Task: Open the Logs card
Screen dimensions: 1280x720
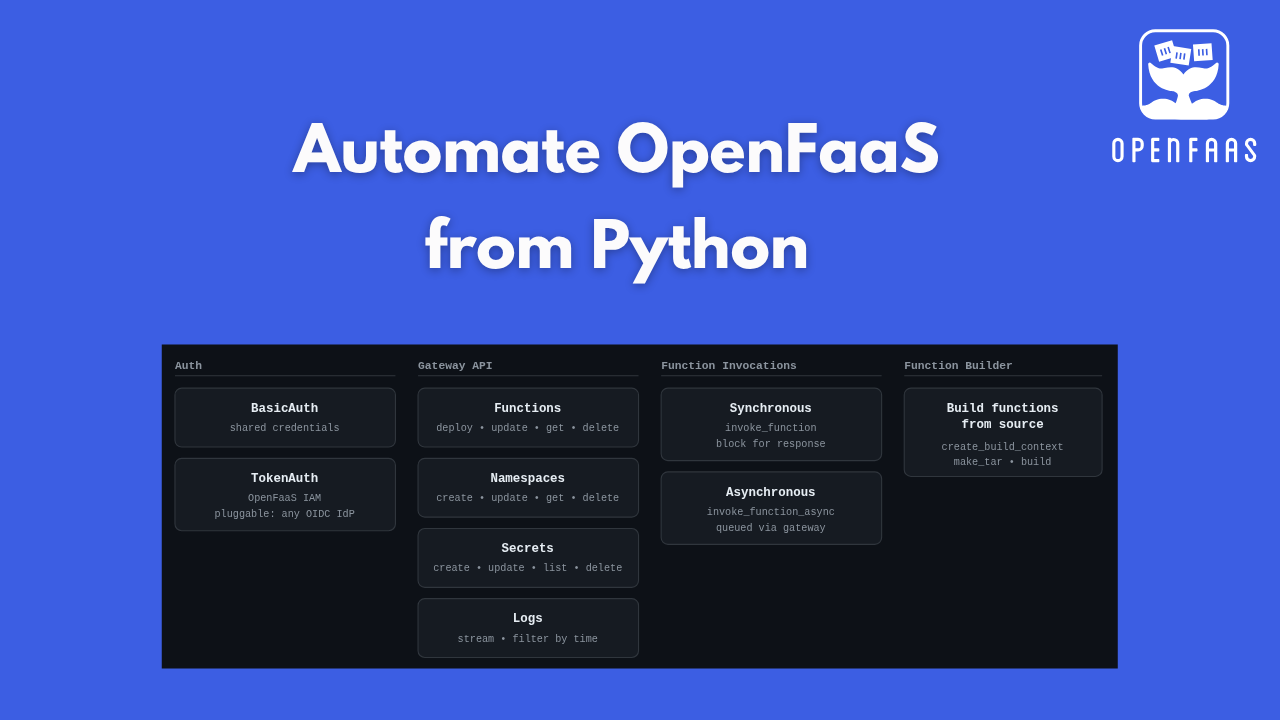Action: [x=528, y=628]
